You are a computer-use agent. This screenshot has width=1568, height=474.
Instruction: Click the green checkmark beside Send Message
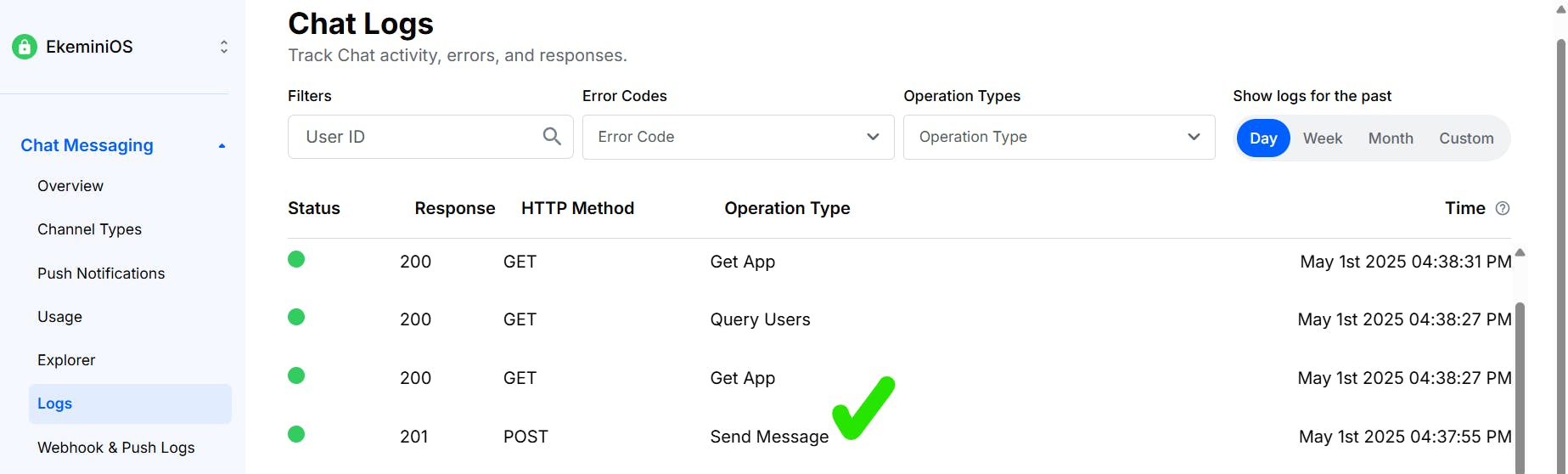click(863, 408)
